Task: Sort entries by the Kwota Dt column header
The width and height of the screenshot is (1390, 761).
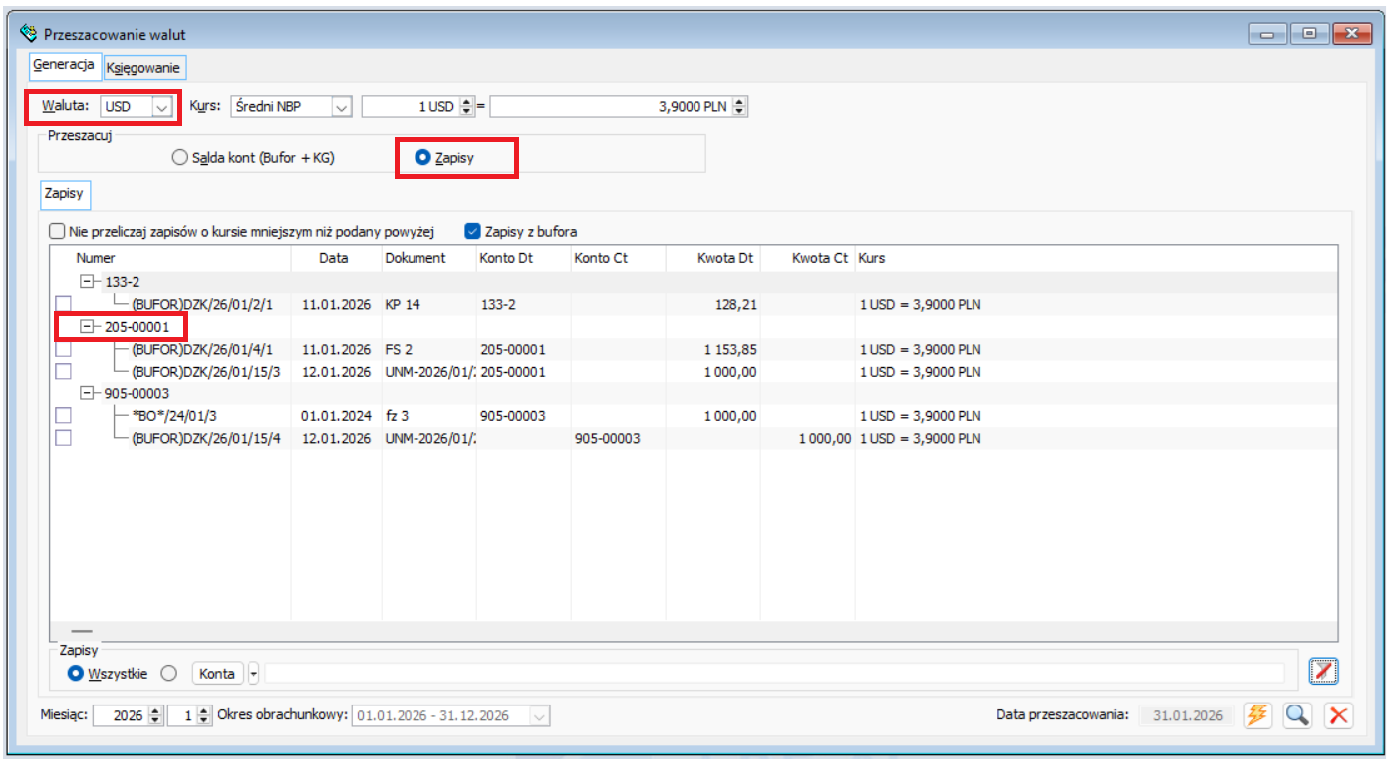Action: point(712,258)
